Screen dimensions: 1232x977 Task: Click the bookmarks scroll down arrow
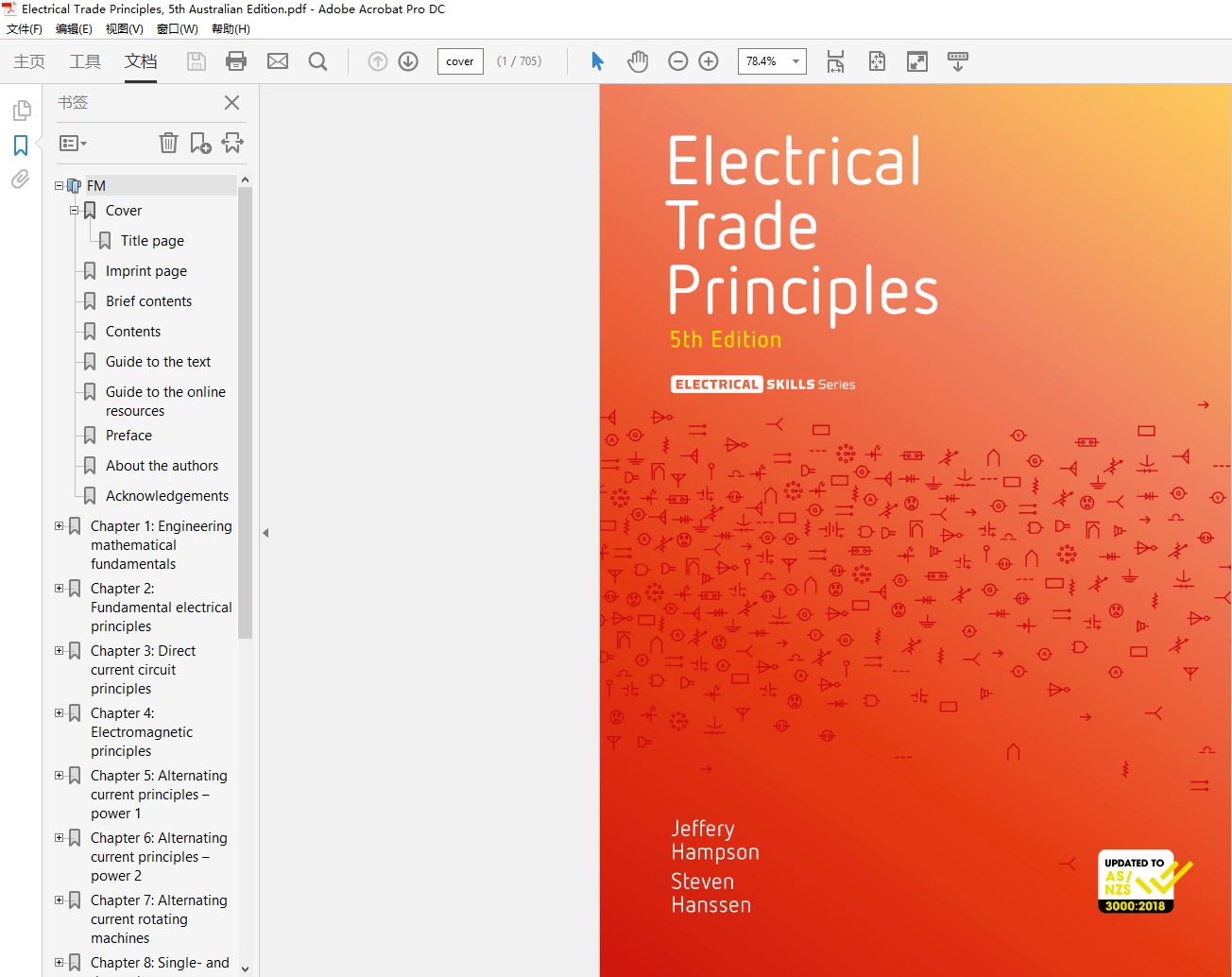[245, 968]
